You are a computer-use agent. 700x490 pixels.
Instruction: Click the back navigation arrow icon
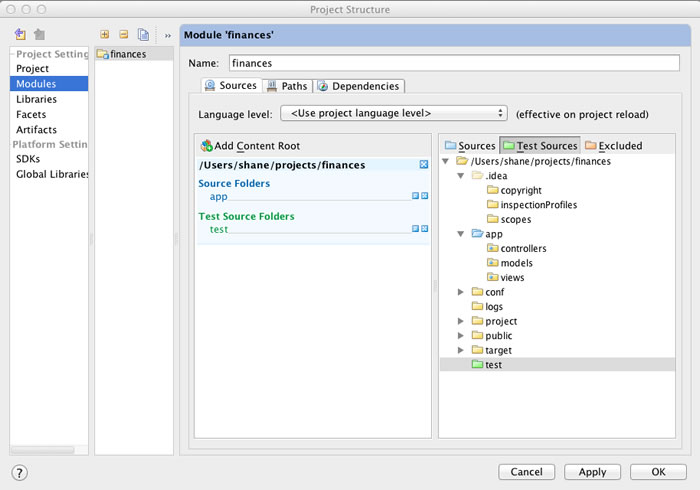pos(20,35)
